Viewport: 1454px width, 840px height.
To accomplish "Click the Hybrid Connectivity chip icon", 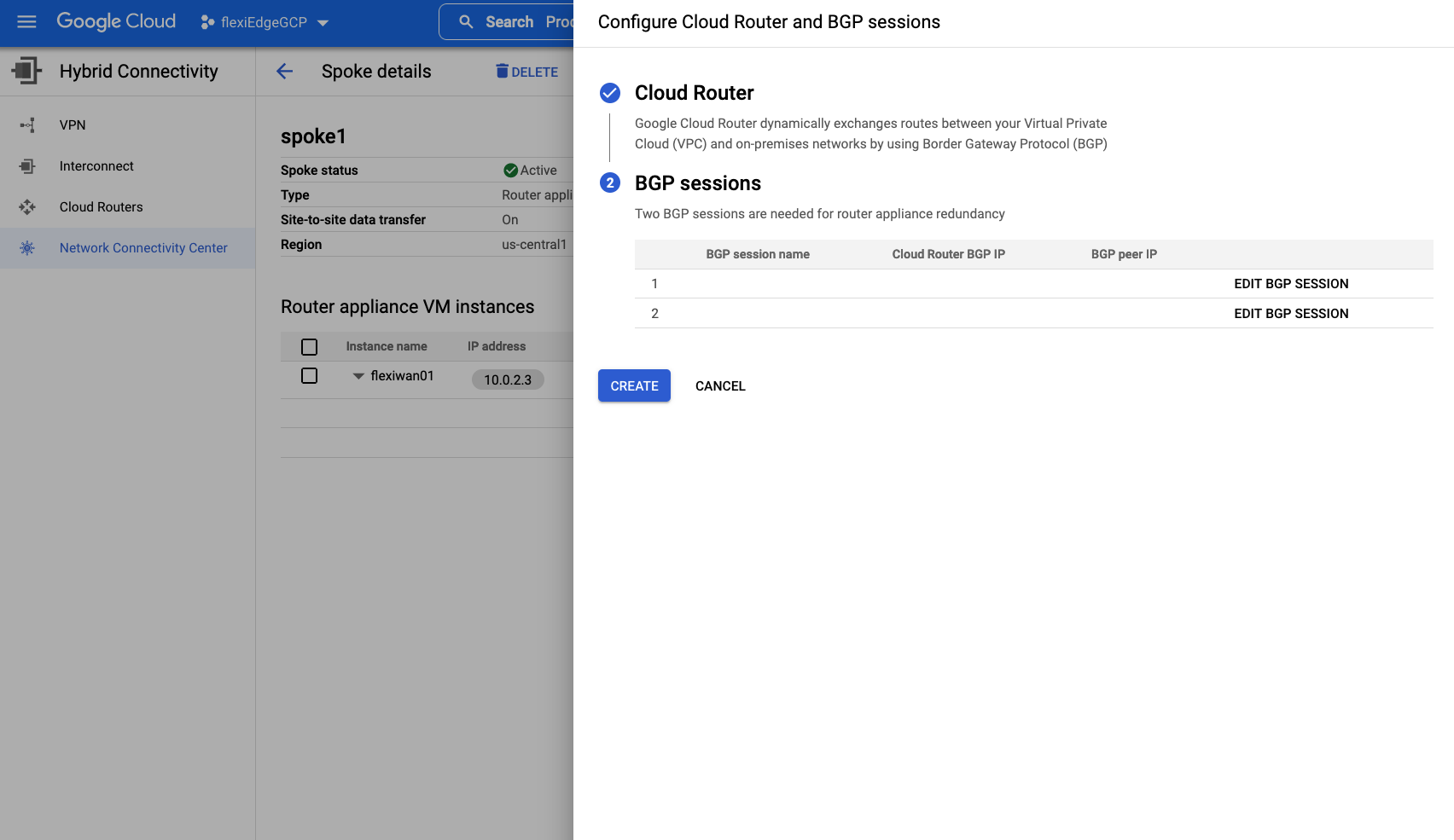I will [x=26, y=71].
